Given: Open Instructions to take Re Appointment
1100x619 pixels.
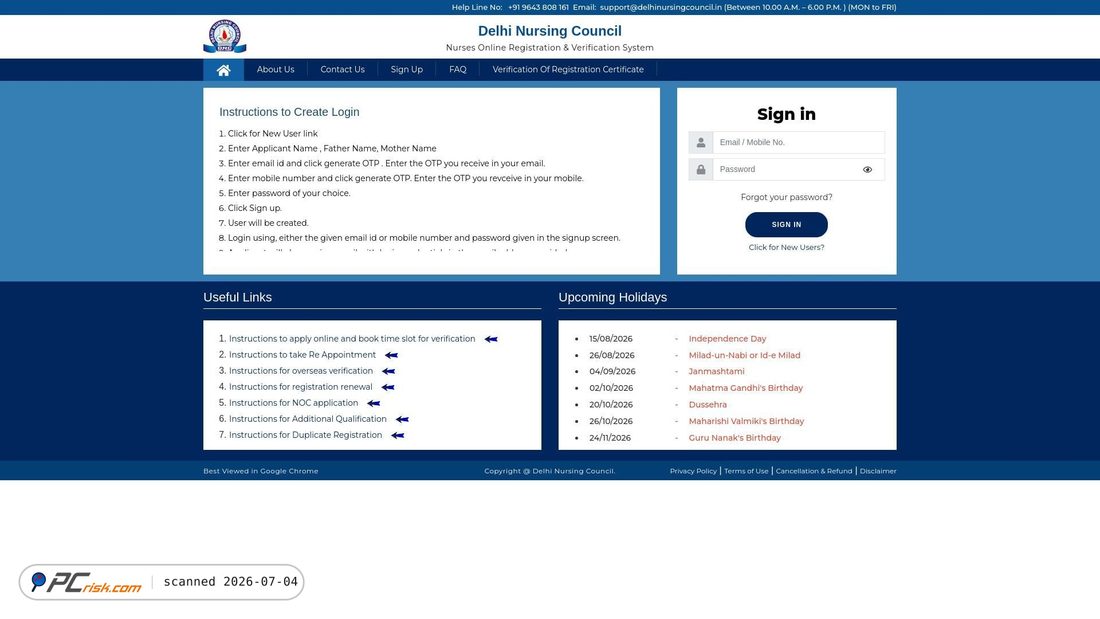Looking at the screenshot, I should pyautogui.click(x=302, y=355).
